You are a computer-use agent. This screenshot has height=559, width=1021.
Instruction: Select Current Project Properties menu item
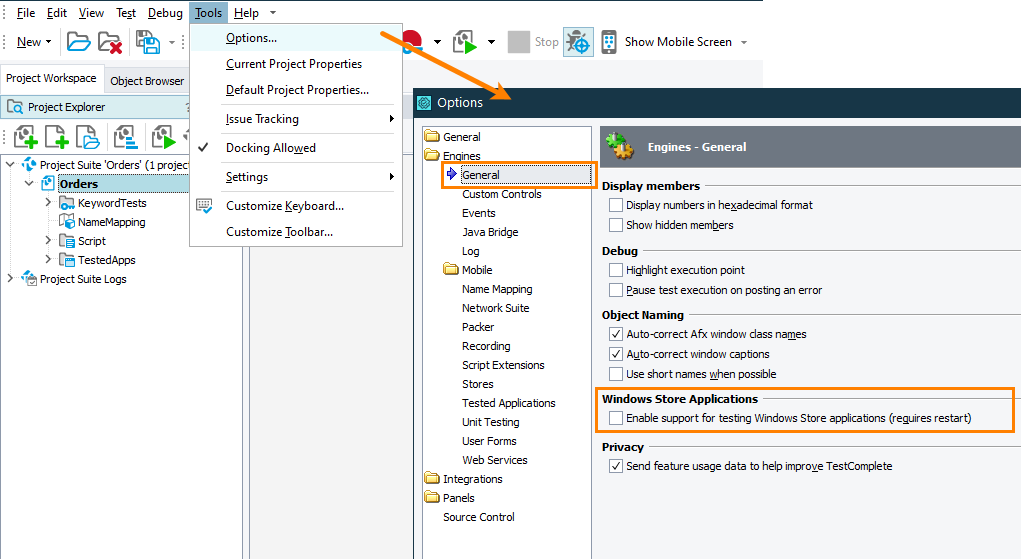296,64
